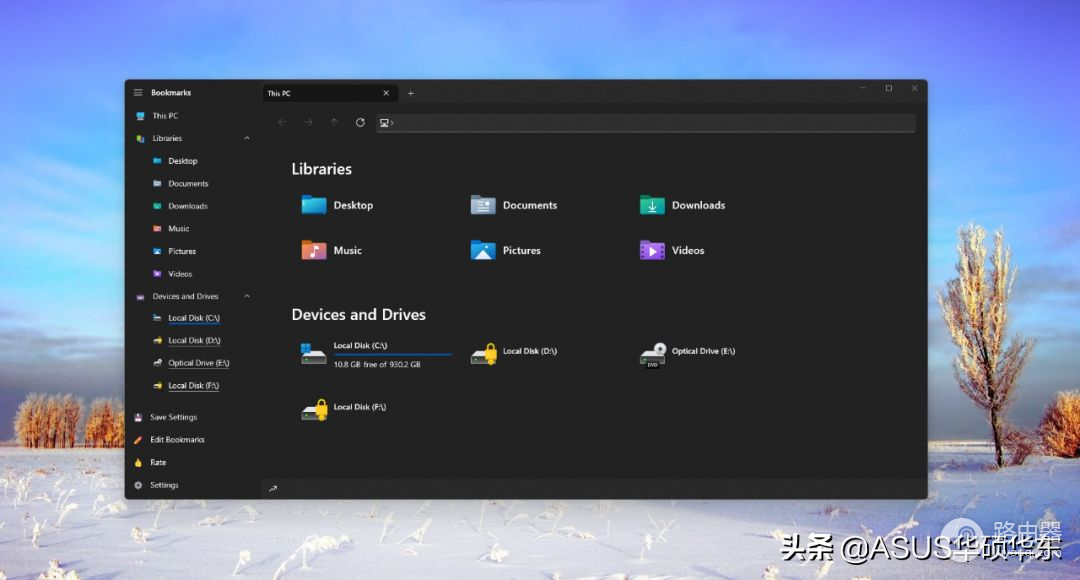Screen dimensions: 1080x580
Task: Add a new tab with plus button
Action: [x=411, y=93]
